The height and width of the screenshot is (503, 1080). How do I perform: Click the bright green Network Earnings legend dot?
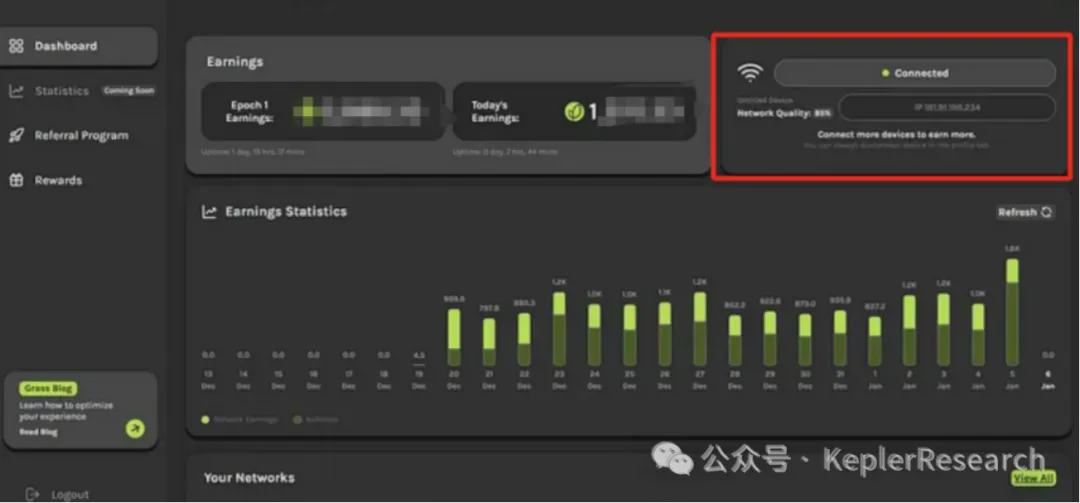pyautogui.click(x=205, y=419)
